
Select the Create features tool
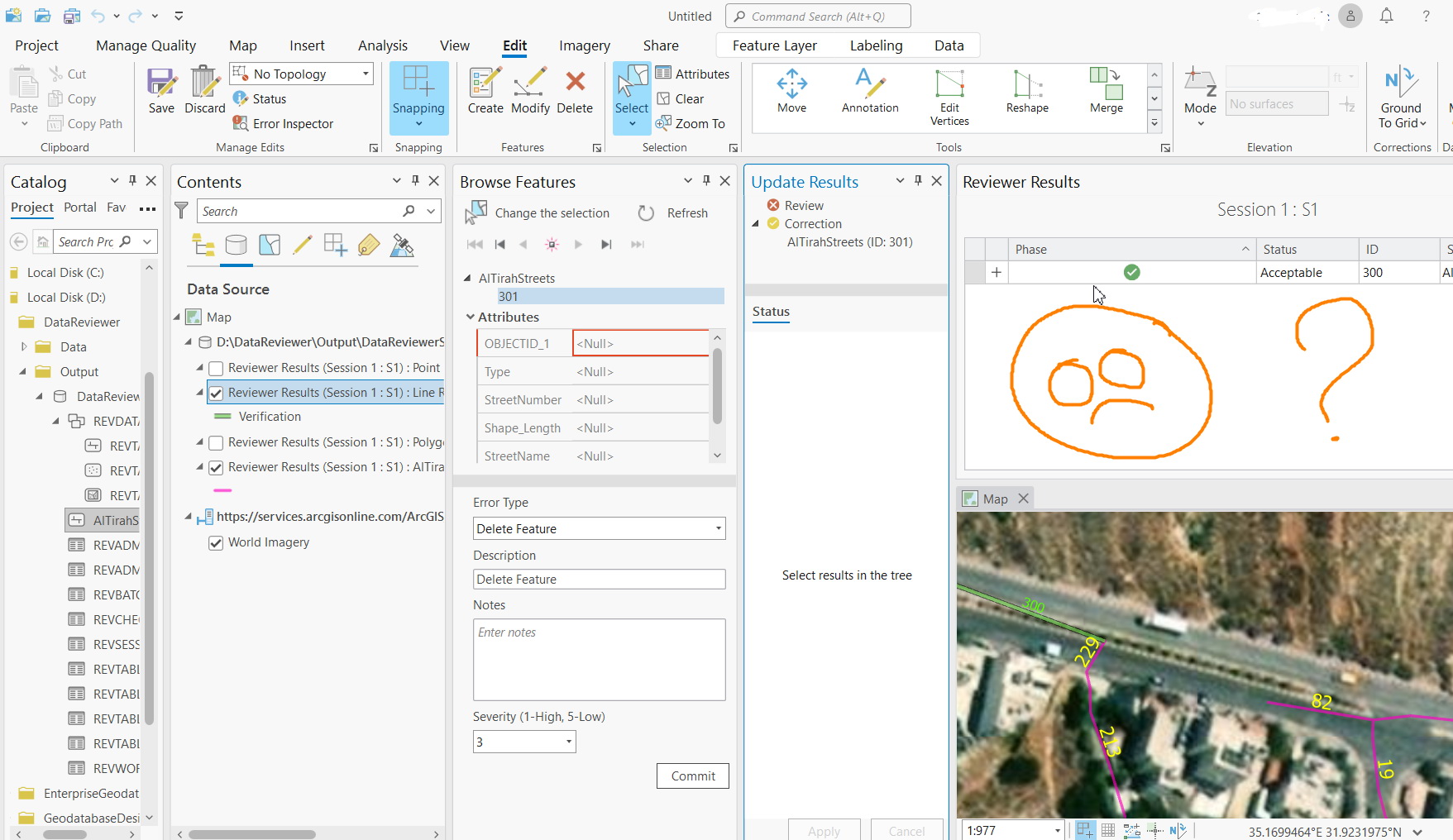[x=485, y=91]
